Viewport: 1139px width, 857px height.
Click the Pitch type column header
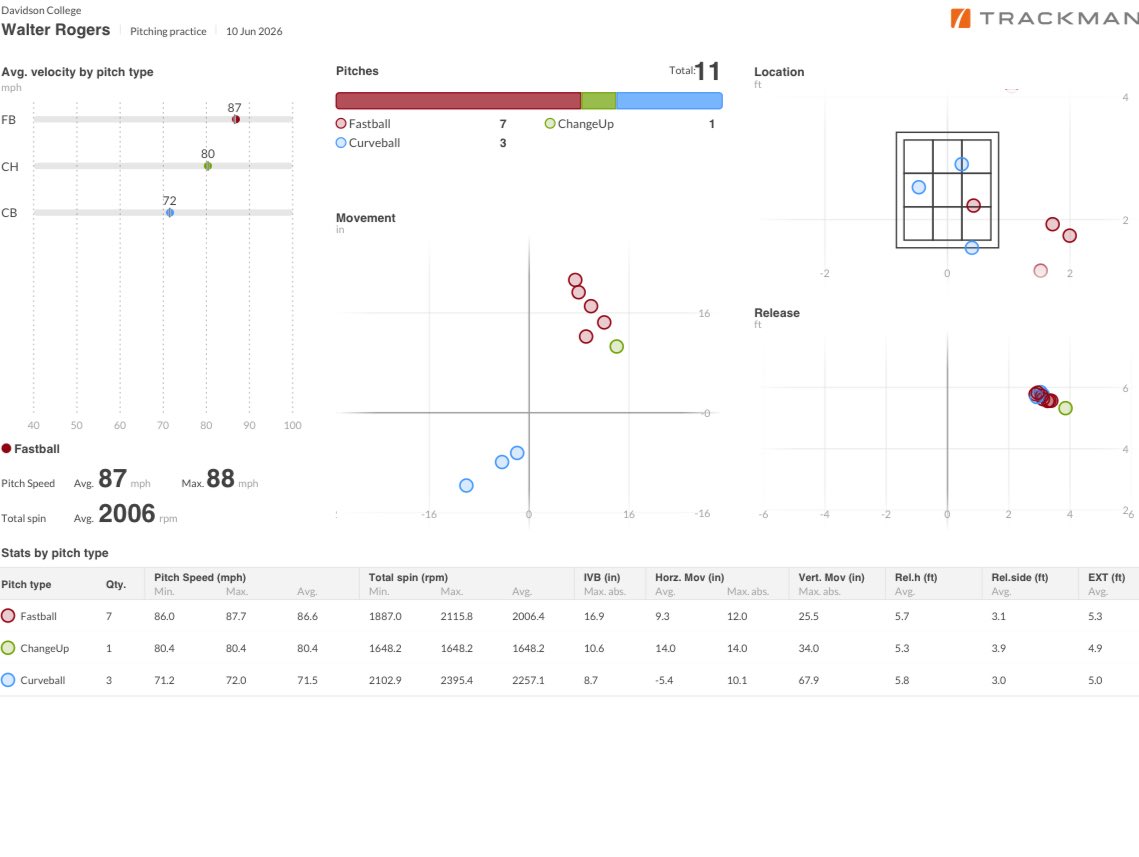pyautogui.click(x=26, y=585)
